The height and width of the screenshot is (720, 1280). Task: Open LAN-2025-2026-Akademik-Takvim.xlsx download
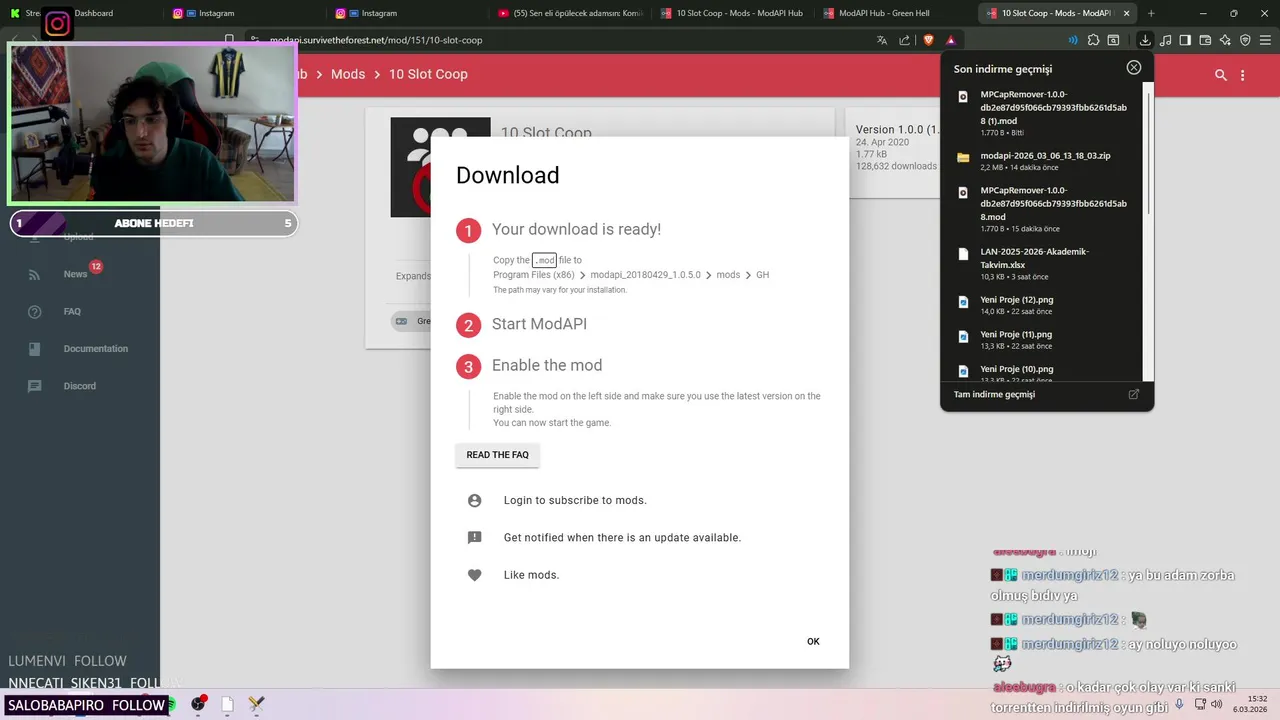tap(1045, 263)
